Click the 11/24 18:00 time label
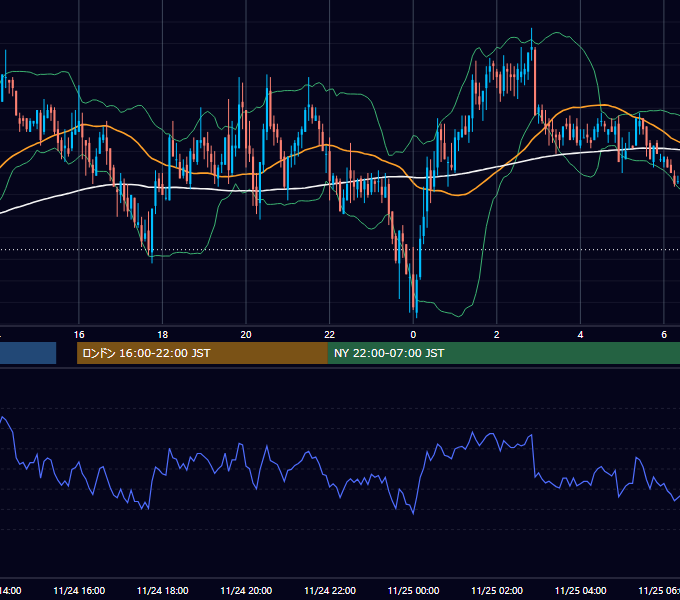This screenshot has height=600, width=680. point(163,590)
